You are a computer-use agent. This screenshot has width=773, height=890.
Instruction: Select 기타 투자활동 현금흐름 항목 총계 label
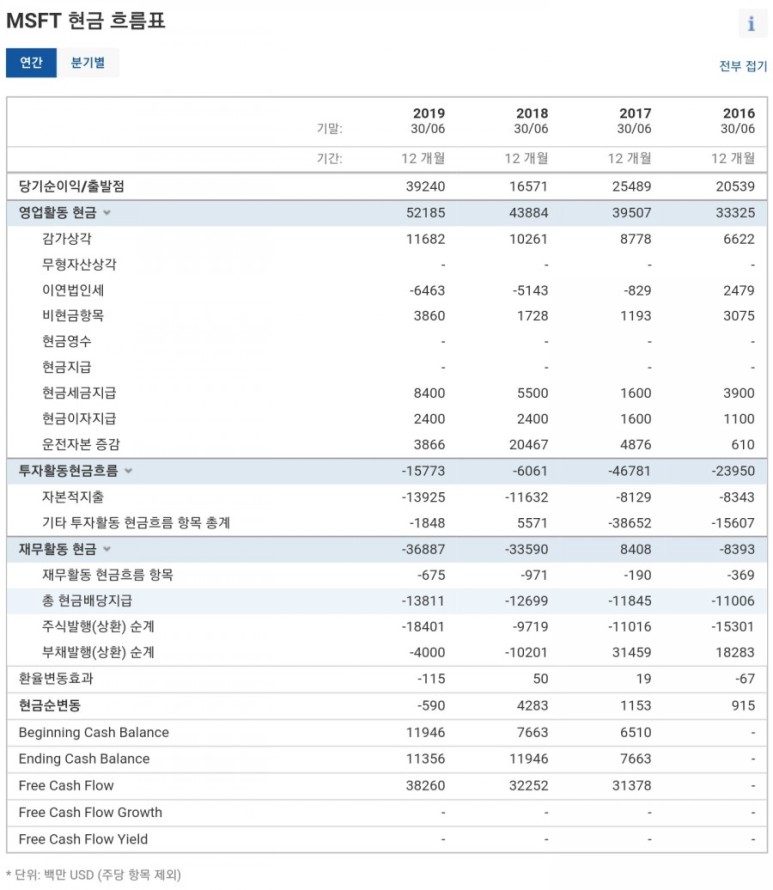coord(136,523)
